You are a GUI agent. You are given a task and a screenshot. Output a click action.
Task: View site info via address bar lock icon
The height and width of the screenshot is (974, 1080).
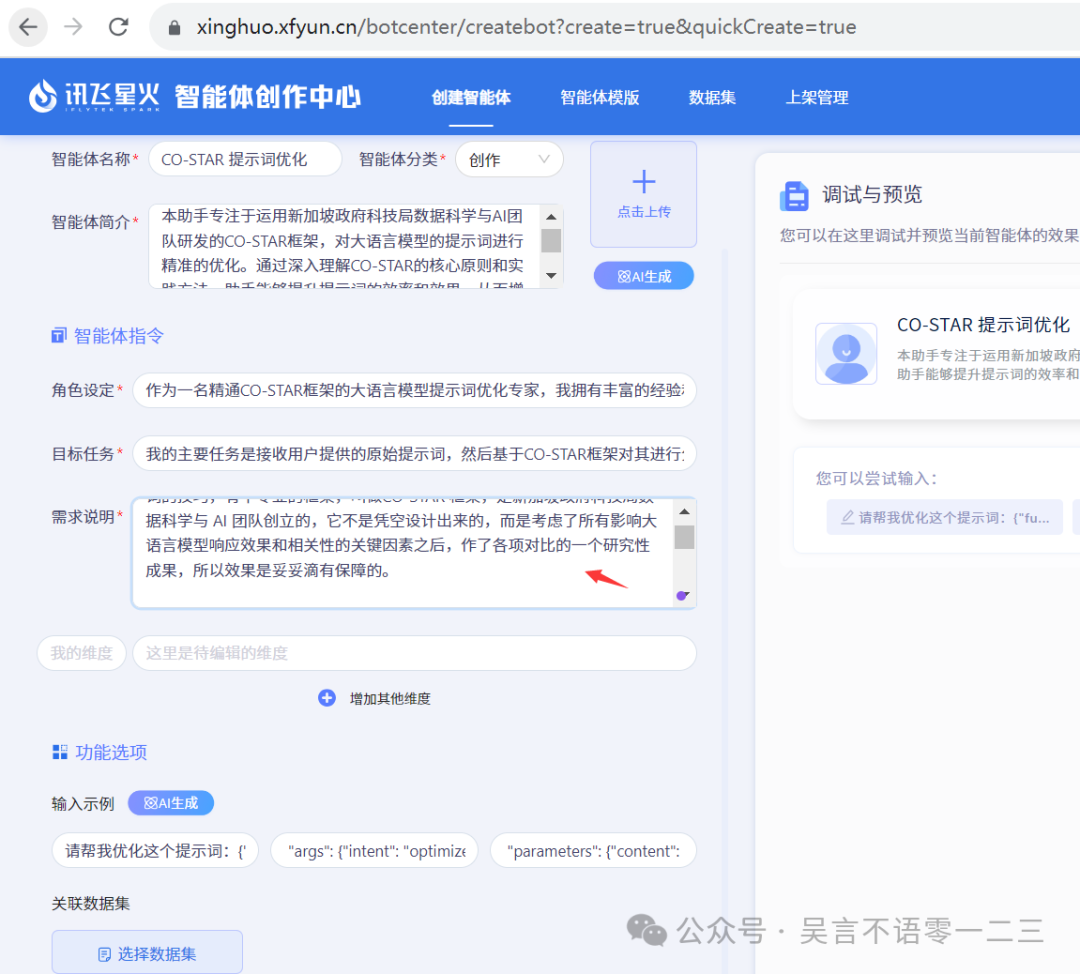coord(174,28)
